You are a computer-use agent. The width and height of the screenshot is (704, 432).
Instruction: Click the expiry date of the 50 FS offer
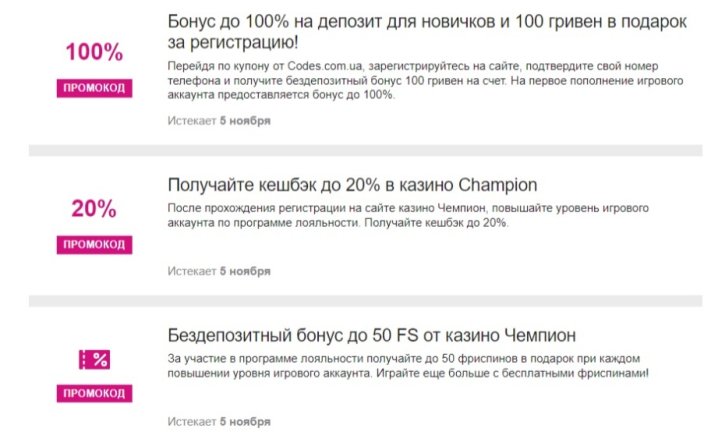pyautogui.click(x=245, y=422)
